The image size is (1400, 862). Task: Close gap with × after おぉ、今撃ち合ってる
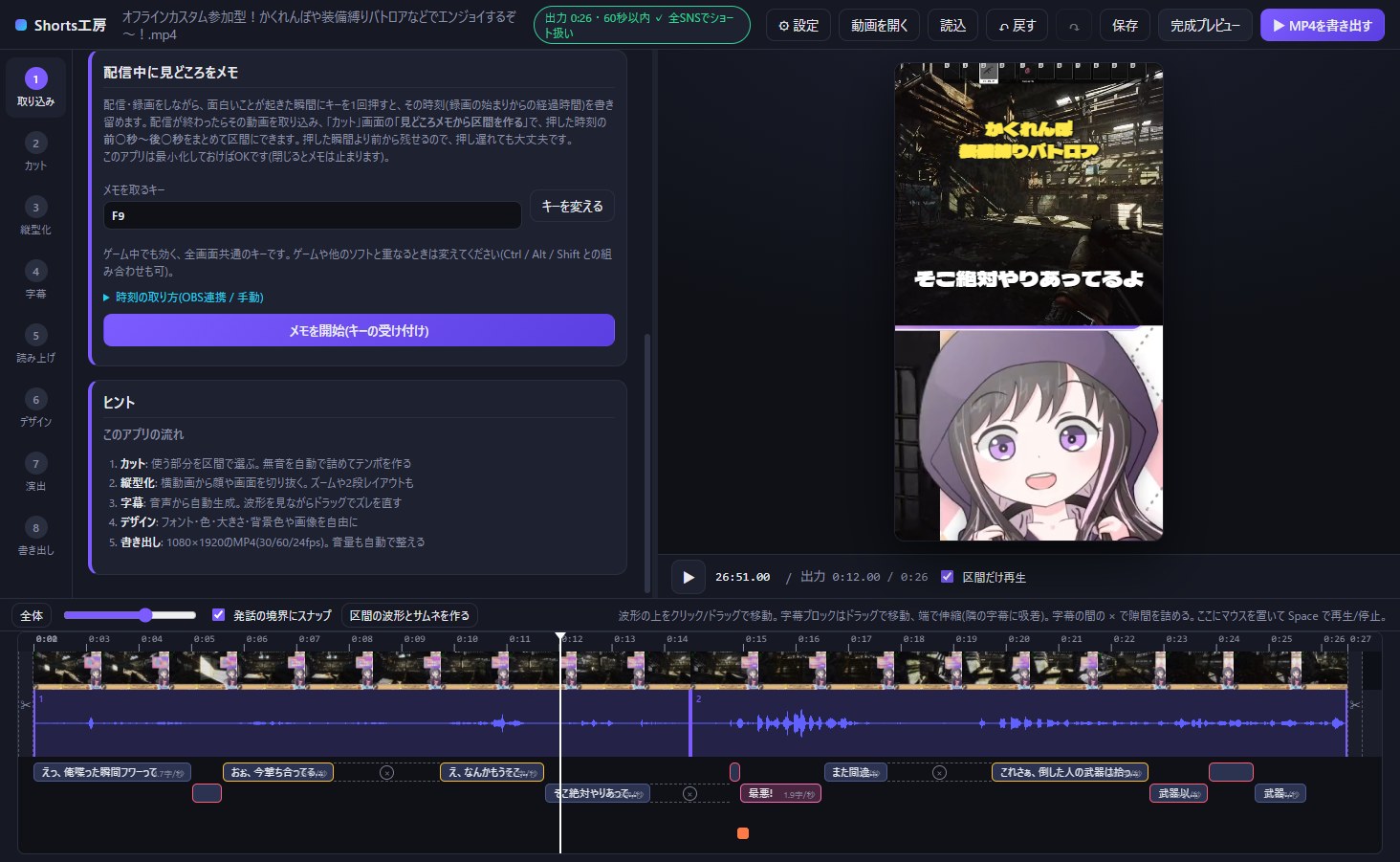[386, 772]
